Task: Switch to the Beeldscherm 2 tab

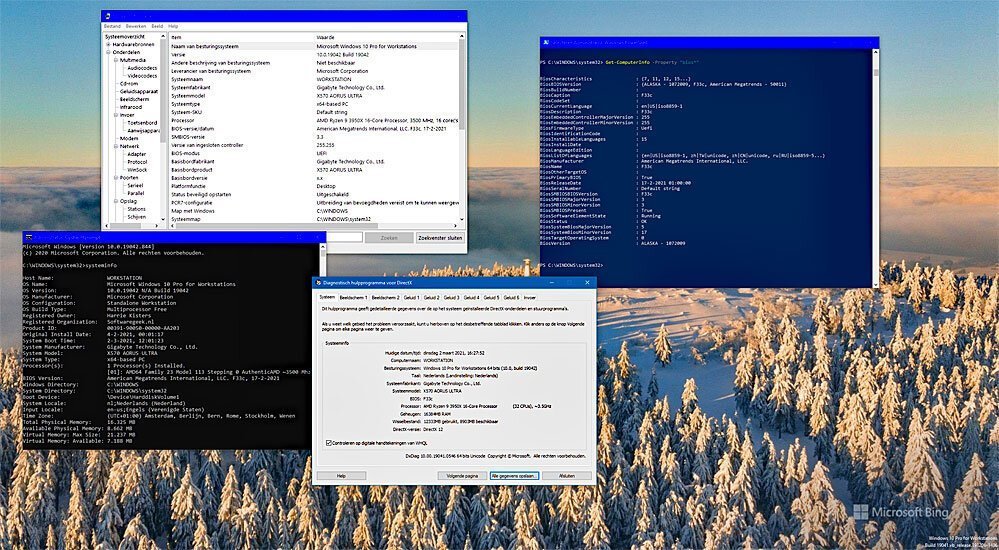Action: (385, 297)
